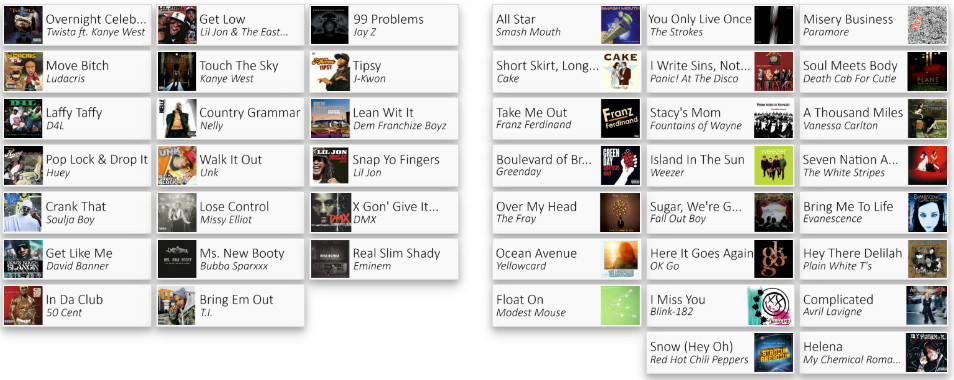Click the OK Go album cover
The height and width of the screenshot is (380, 954).
click(774, 259)
